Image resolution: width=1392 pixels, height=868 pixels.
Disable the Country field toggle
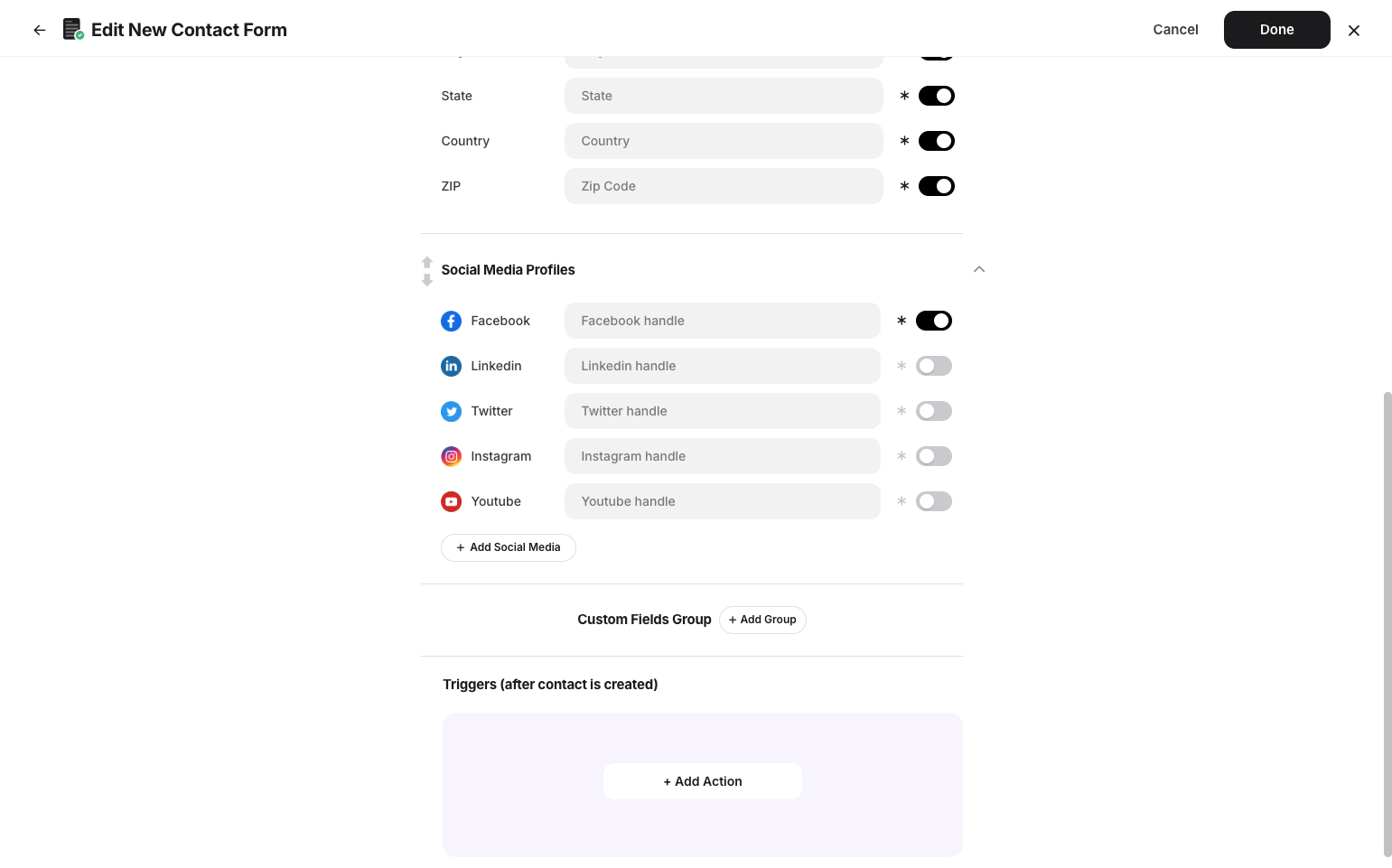tap(937, 141)
